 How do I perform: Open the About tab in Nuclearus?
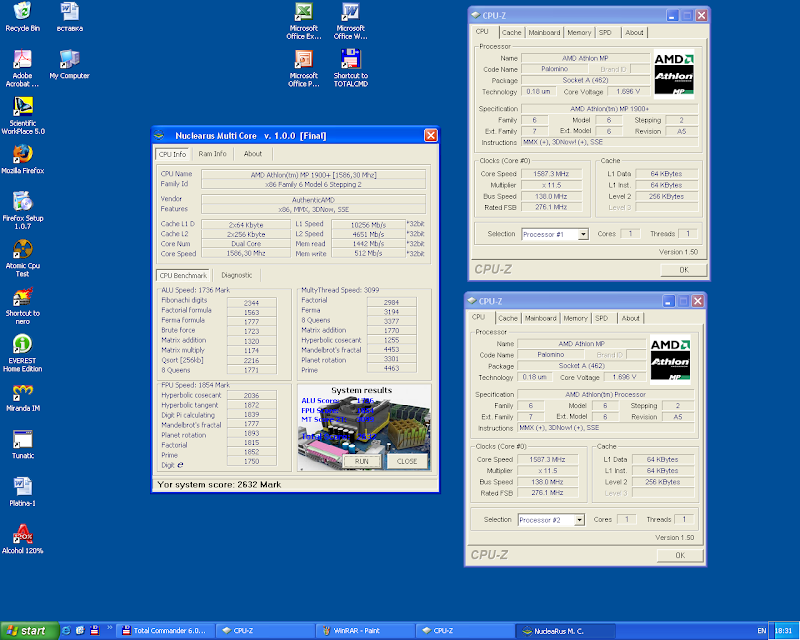[253, 154]
